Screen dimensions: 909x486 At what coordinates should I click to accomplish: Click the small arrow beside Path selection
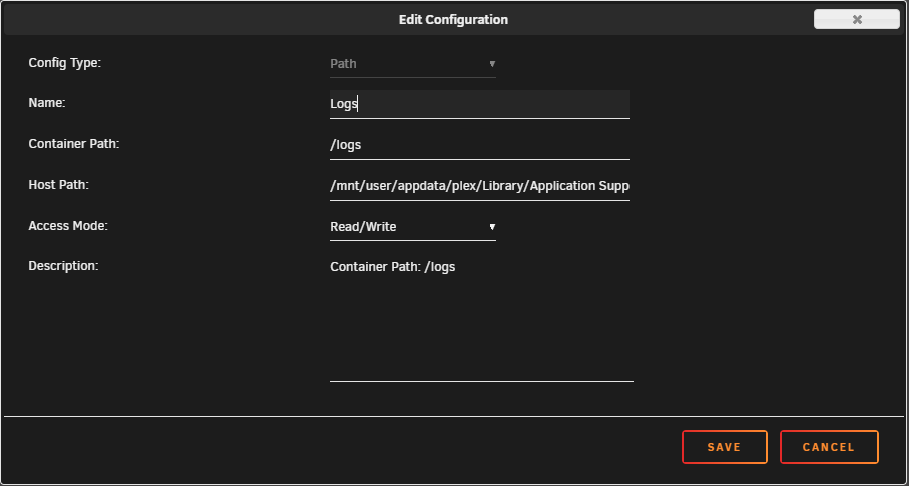click(x=492, y=64)
